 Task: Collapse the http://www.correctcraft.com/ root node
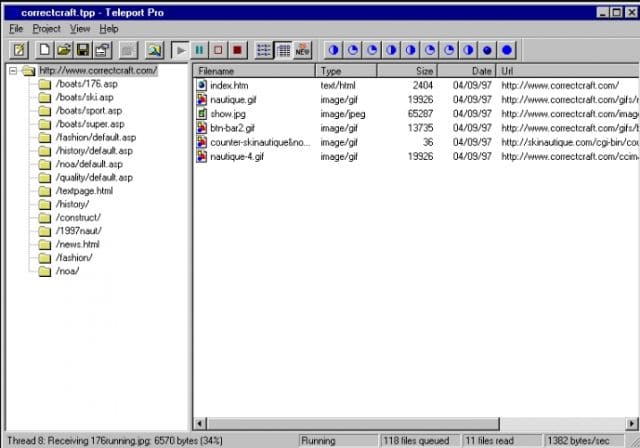coord(12,71)
